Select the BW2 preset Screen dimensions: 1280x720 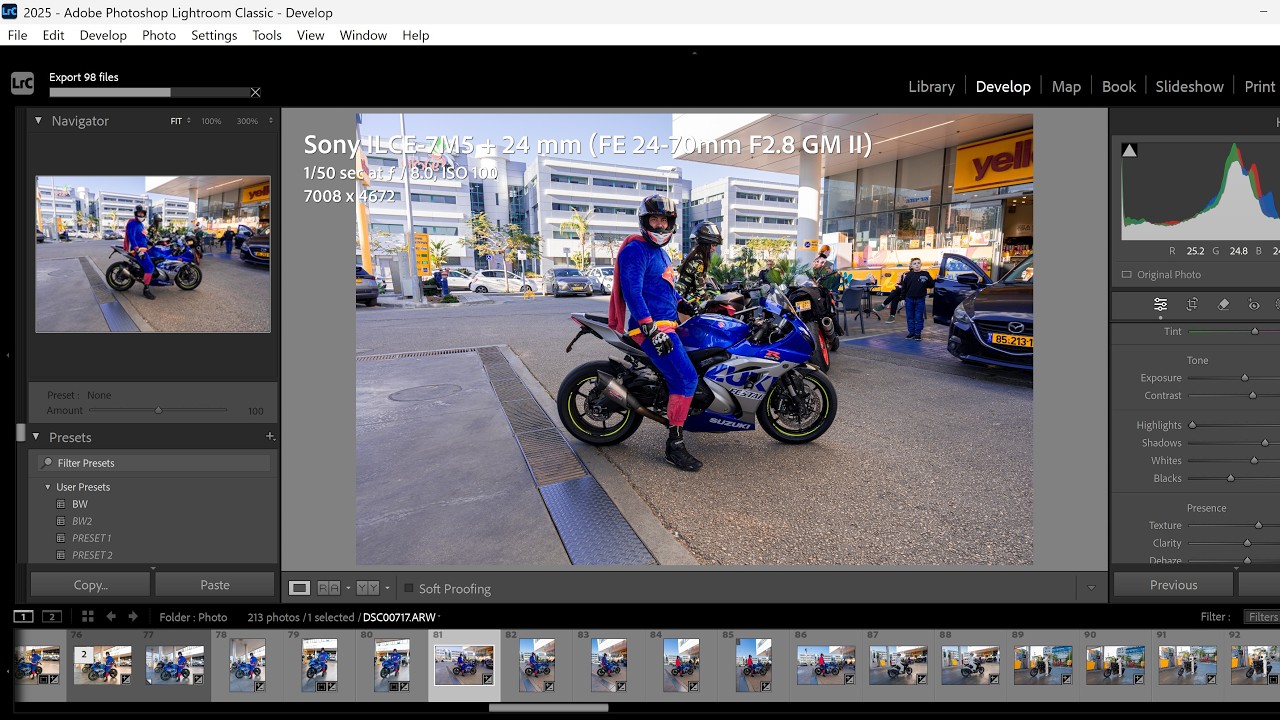point(82,522)
